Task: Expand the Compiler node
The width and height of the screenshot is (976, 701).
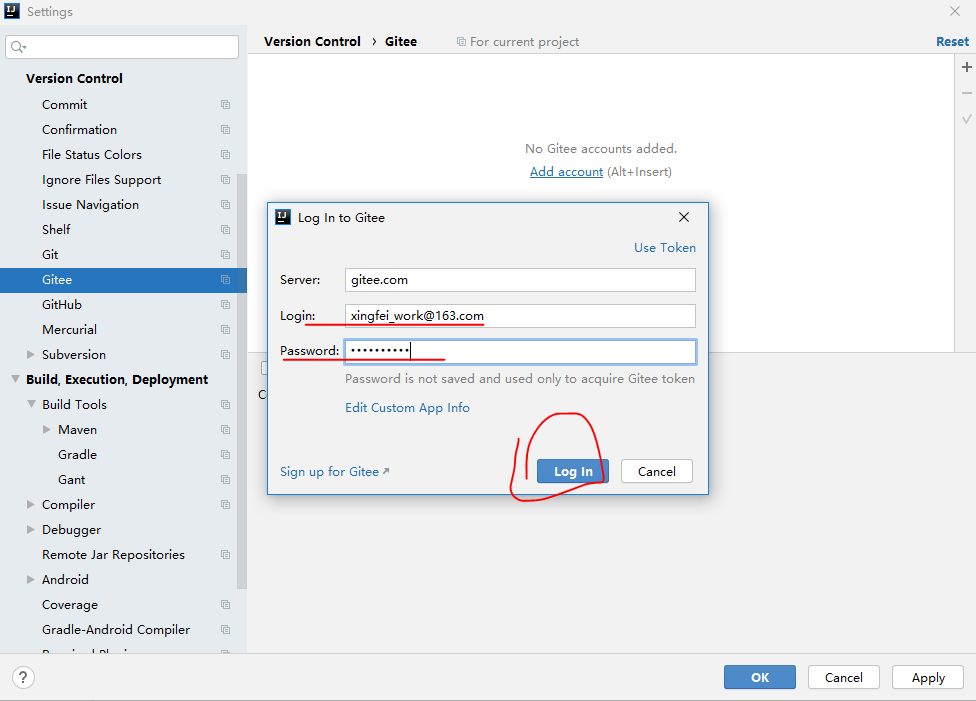Action: point(30,504)
